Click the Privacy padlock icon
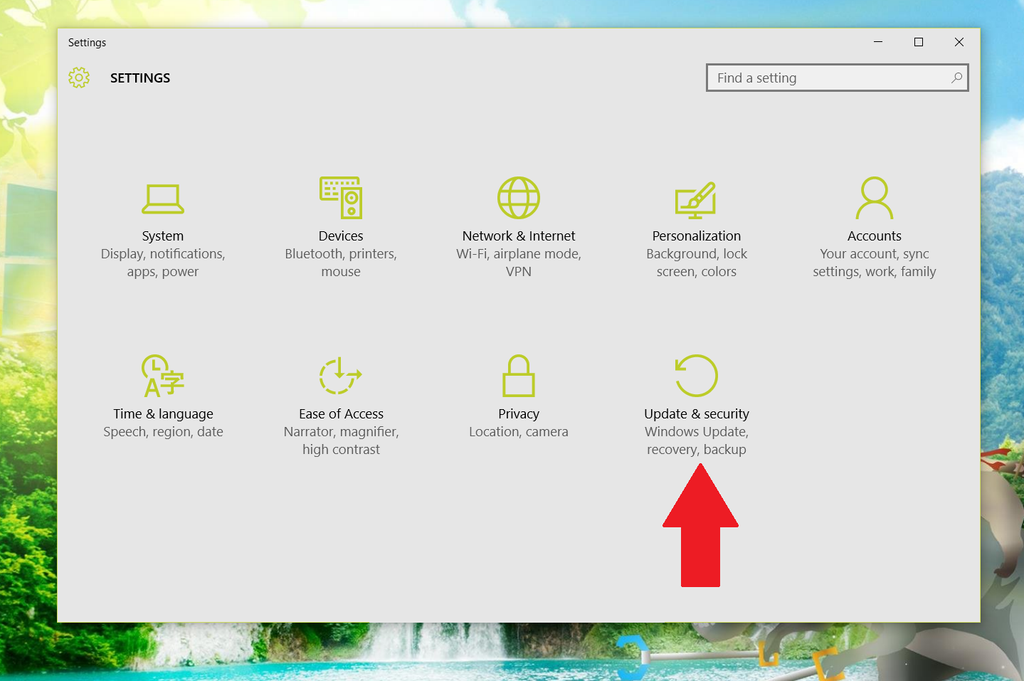 tap(518, 375)
